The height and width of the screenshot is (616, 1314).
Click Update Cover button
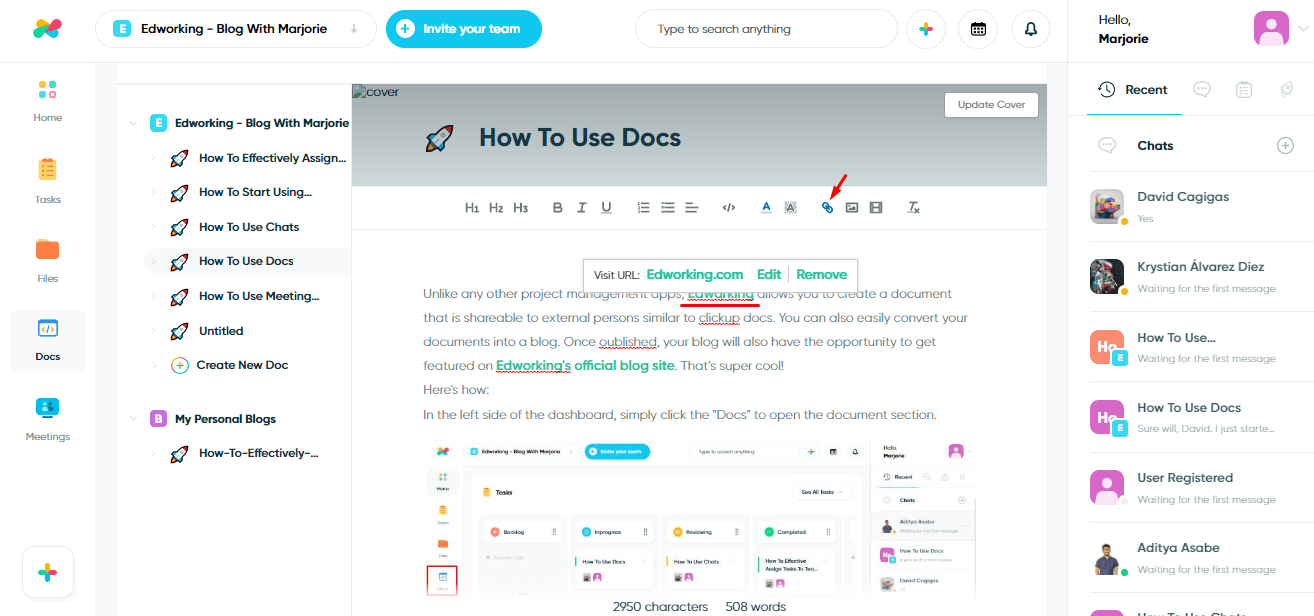pos(991,104)
